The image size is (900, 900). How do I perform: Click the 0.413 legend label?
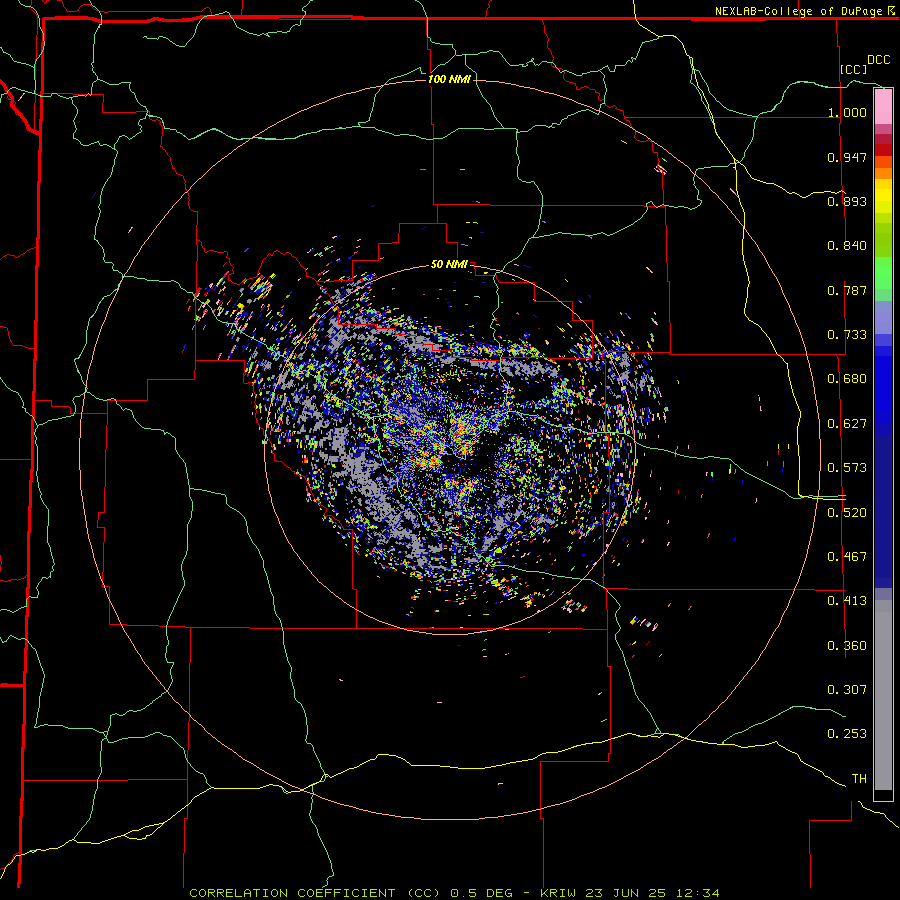(x=847, y=601)
